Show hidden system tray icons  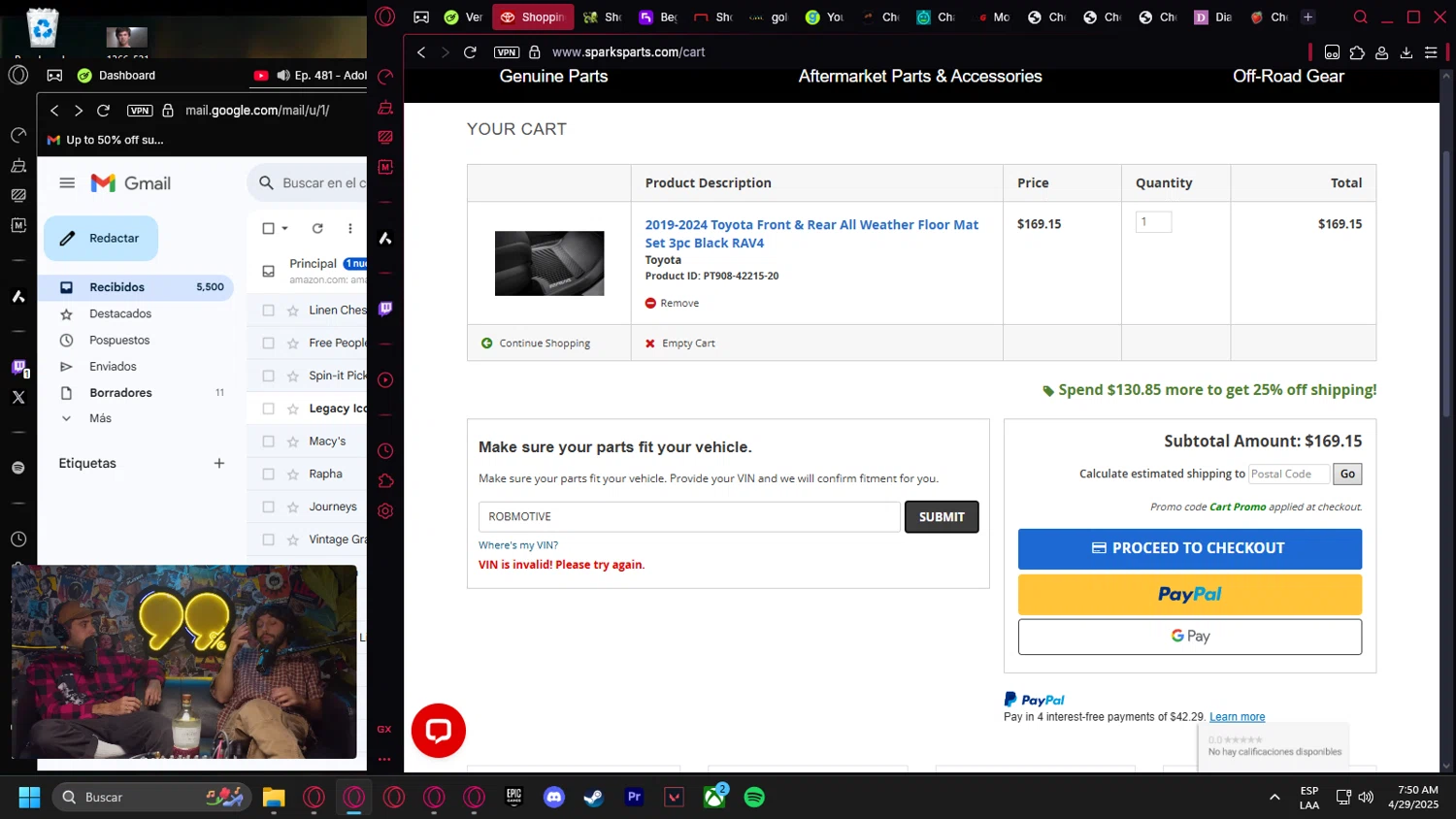click(x=1274, y=797)
